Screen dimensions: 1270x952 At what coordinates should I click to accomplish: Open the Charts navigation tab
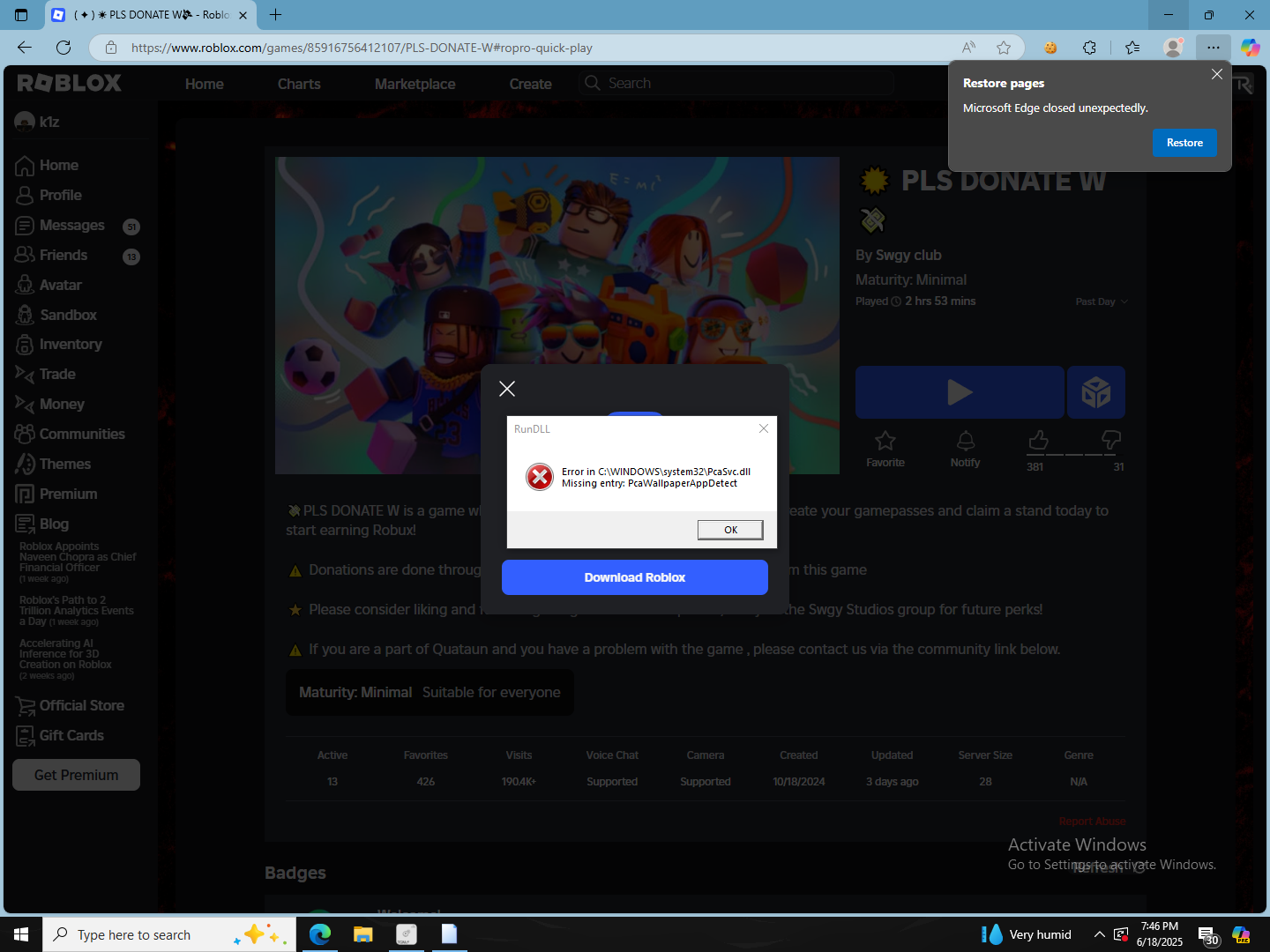[x=299, y=84]
